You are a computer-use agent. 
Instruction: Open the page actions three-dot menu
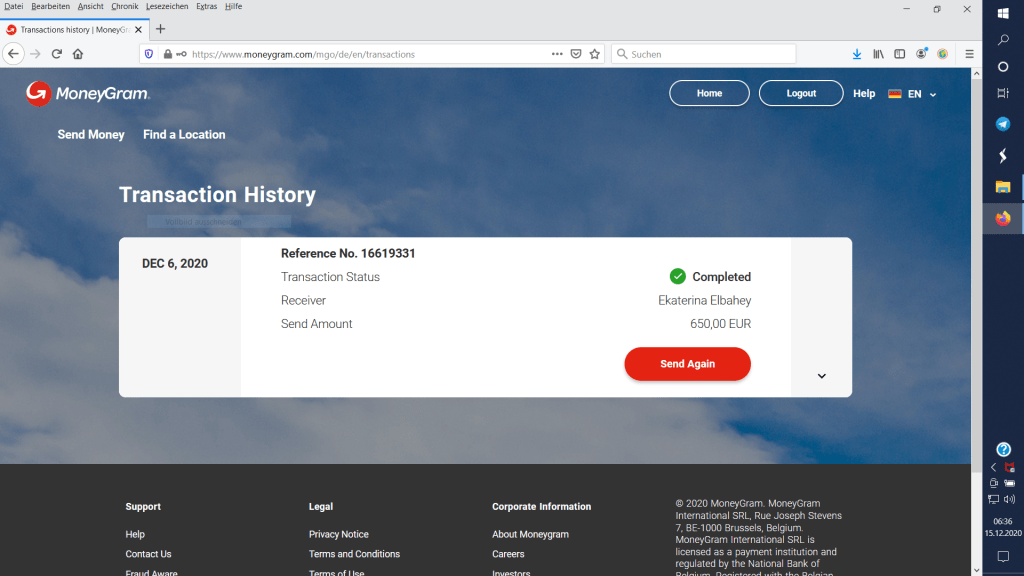tap(557, 54)
